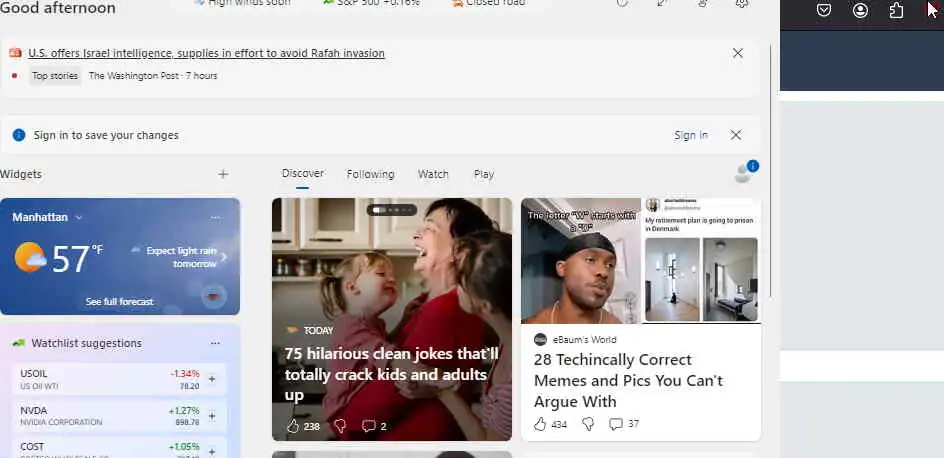
Task: Switch to the Watch tab
Action: (433, 174)
